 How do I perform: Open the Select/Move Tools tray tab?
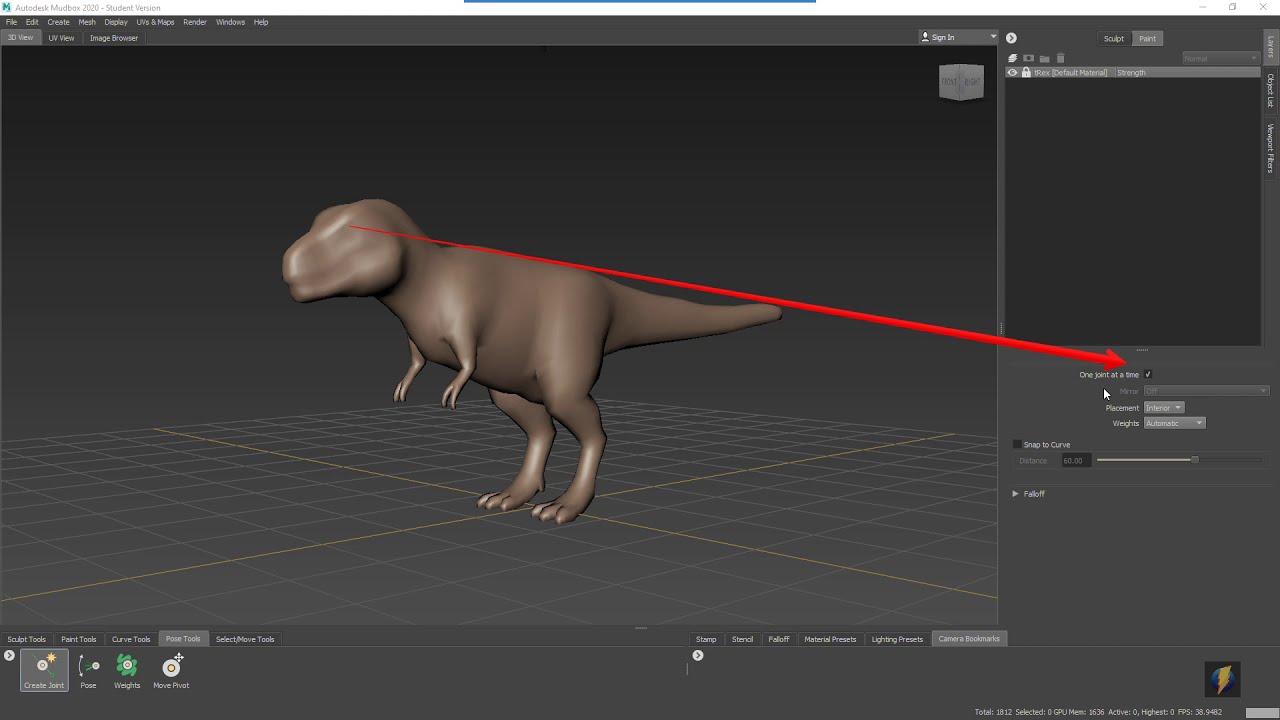245,639
